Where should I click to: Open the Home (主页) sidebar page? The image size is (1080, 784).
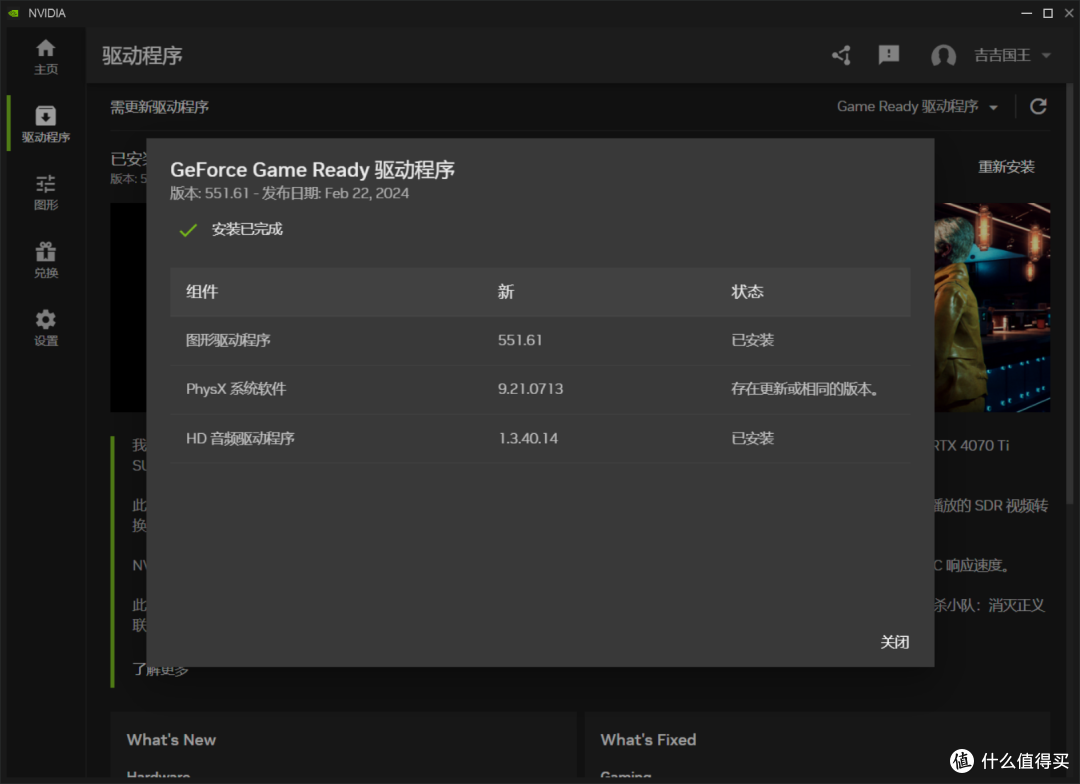tap(46, 56)
